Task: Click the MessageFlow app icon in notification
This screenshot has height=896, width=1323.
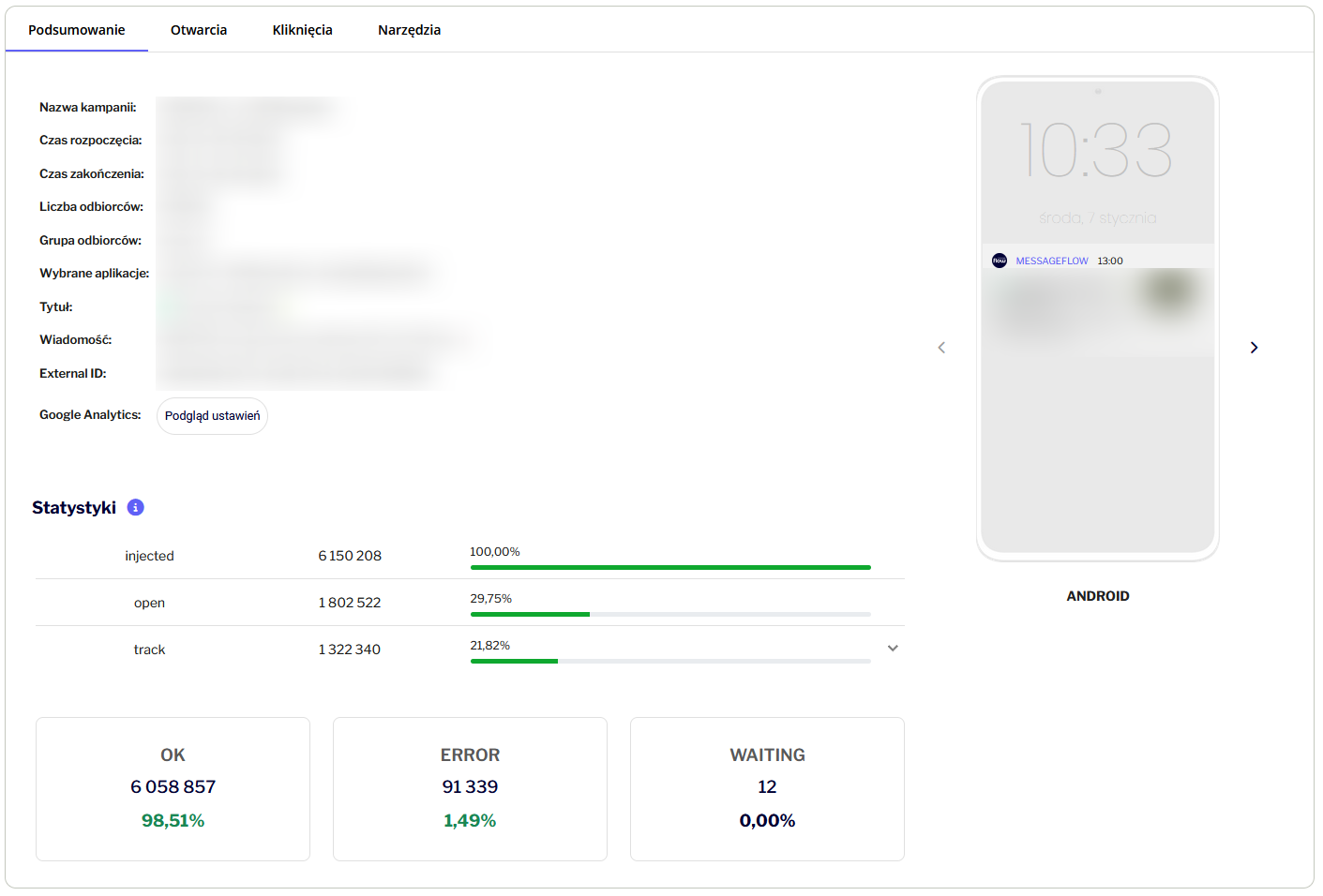Action: point(1000,261)
